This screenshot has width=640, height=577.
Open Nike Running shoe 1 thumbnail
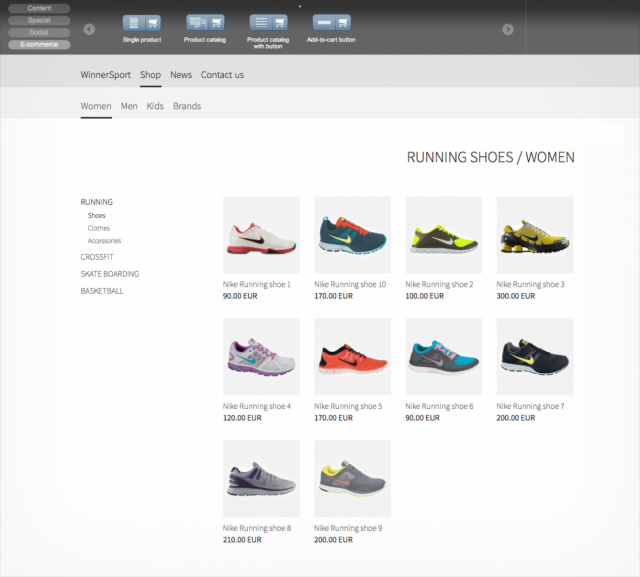tap(261, 235)
